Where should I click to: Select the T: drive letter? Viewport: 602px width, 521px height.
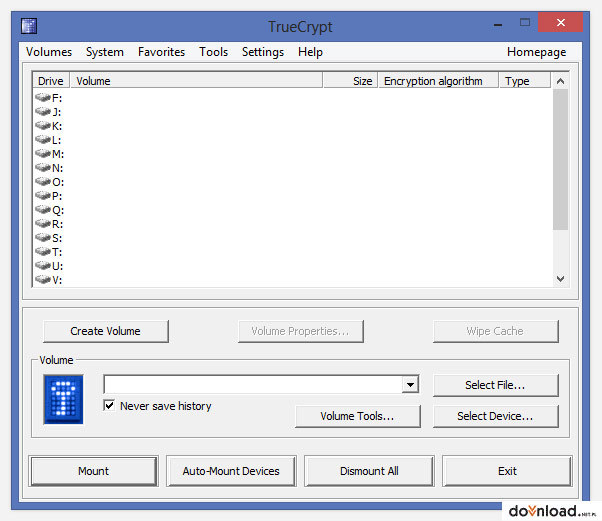[57, 252]
